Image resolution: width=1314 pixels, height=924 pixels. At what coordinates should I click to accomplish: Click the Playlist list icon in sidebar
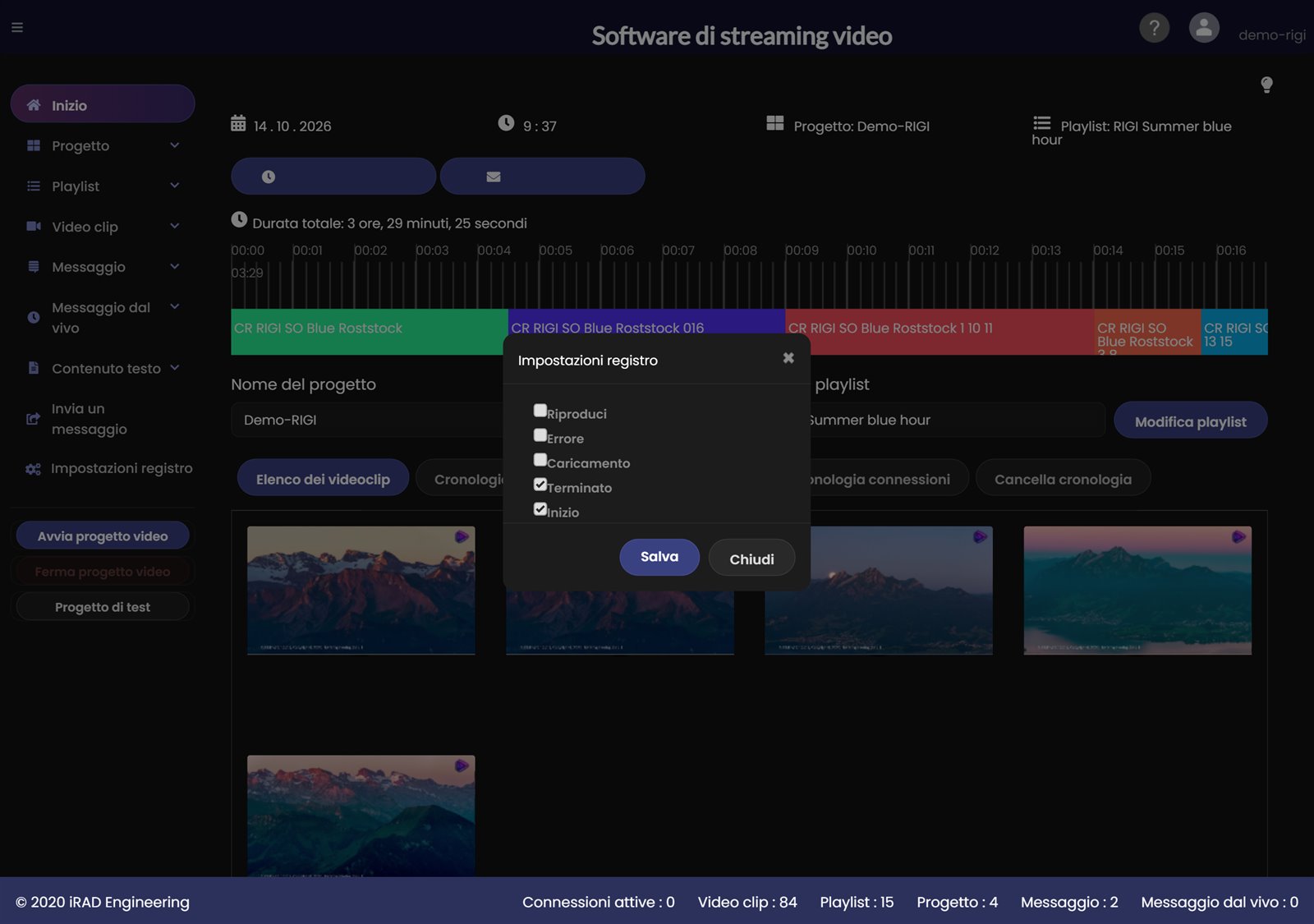click(x=34, y=186)
